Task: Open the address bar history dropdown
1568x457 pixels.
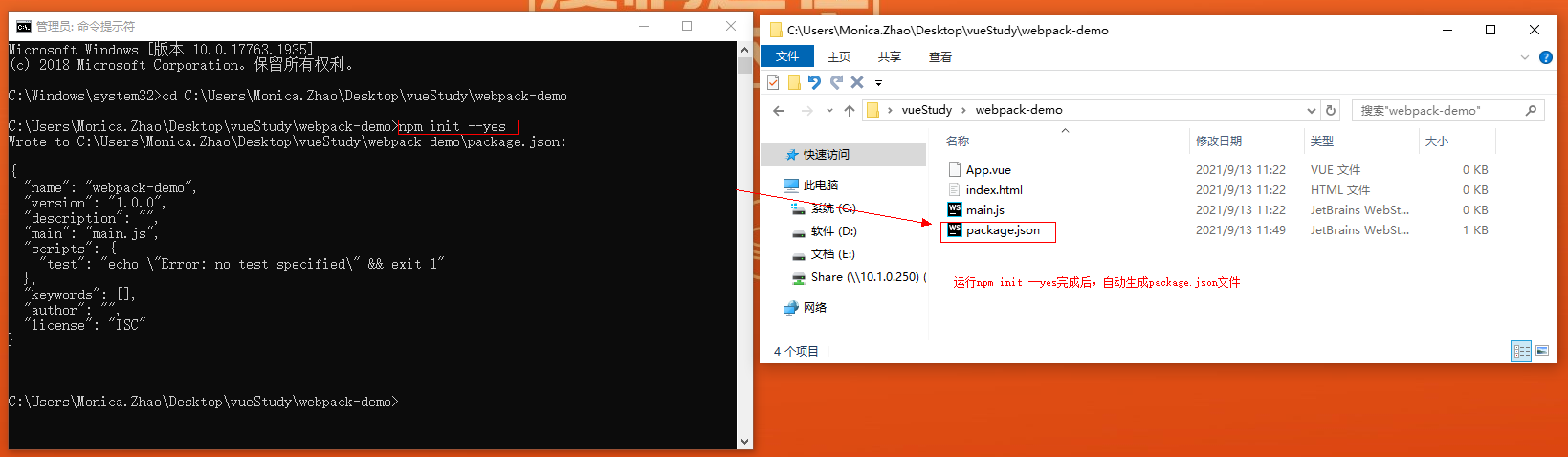Action: [1312, 110]
